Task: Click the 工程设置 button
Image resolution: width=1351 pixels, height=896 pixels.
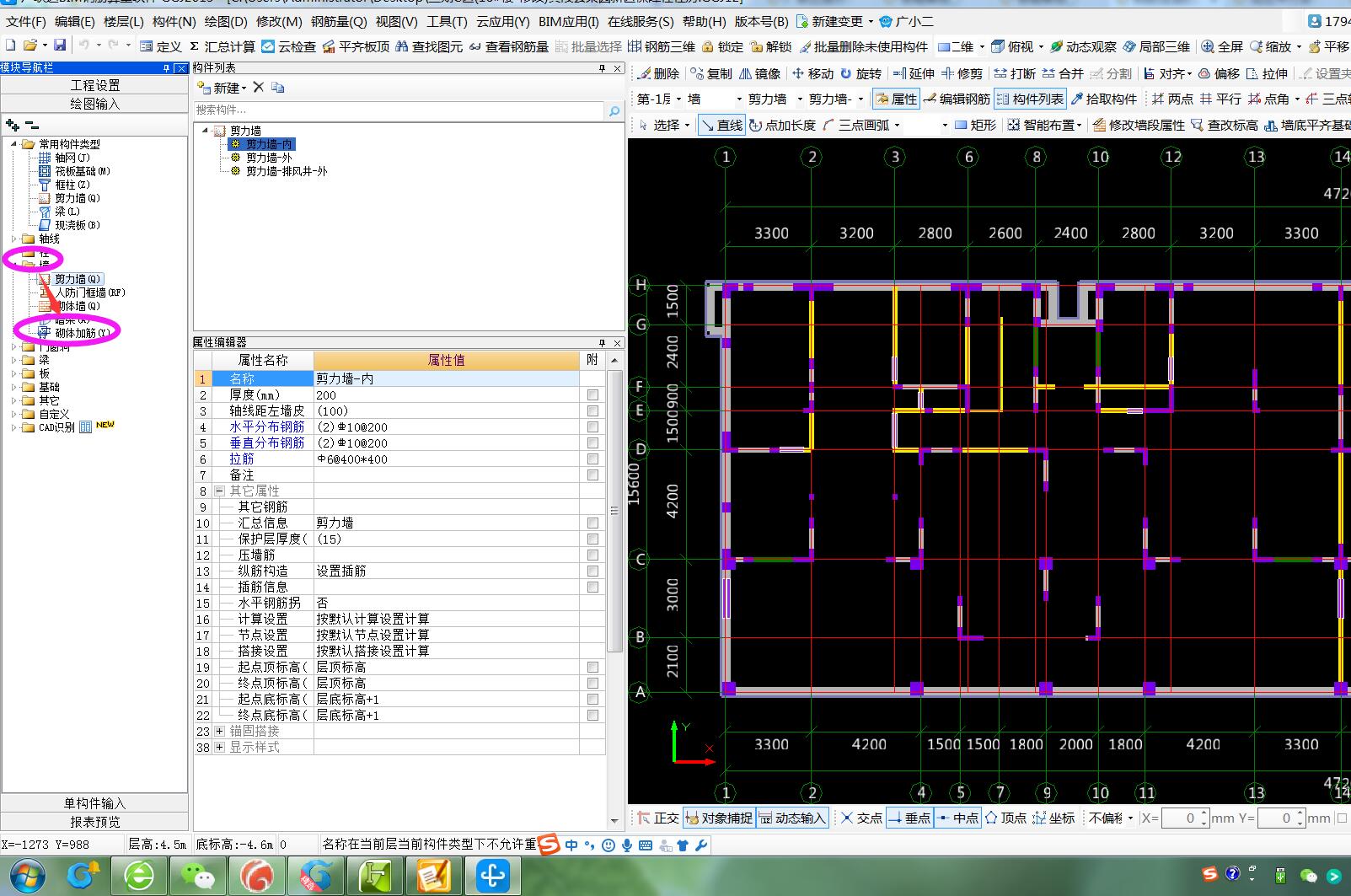Action: tap(94, 85)
